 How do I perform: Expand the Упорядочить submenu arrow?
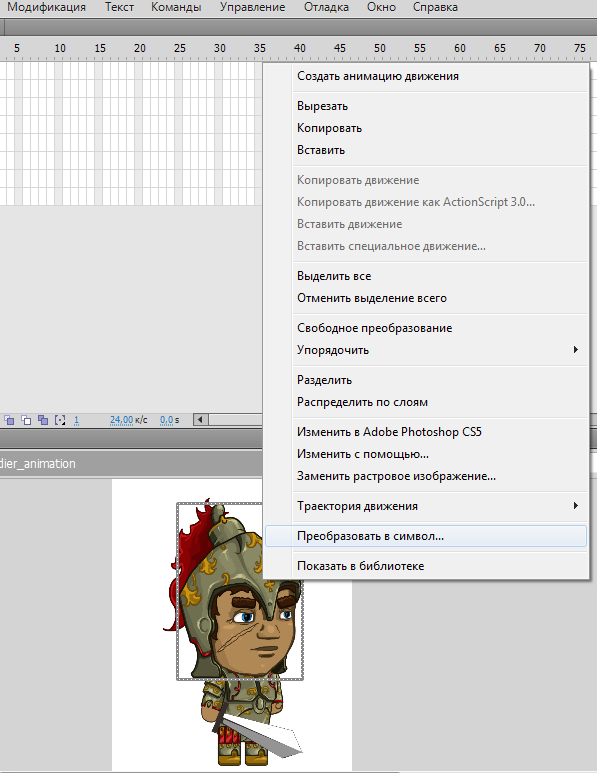click(x=575, y=350)
